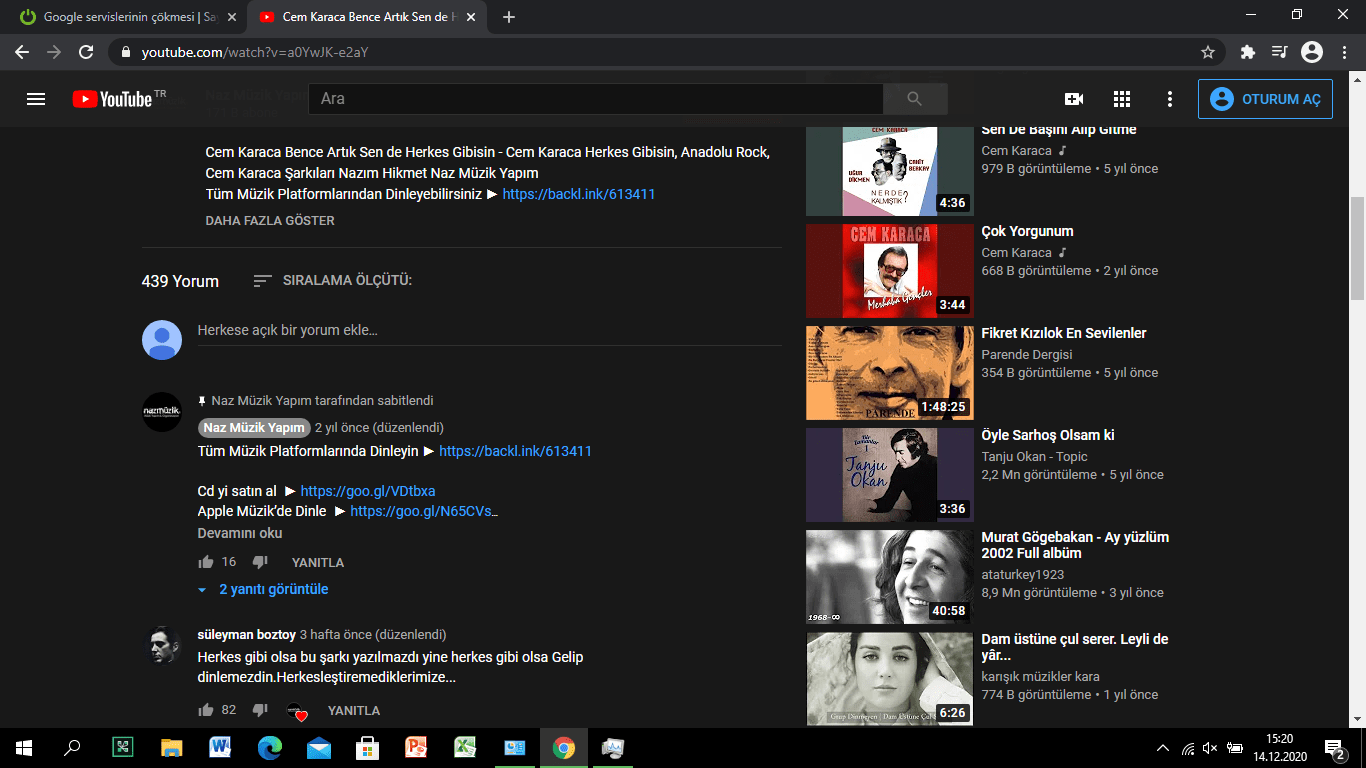The image size is (1366, 768).
Task: Open the Öyle Sarhoş Olsam ki thumbnail
Action: point(889,475)
